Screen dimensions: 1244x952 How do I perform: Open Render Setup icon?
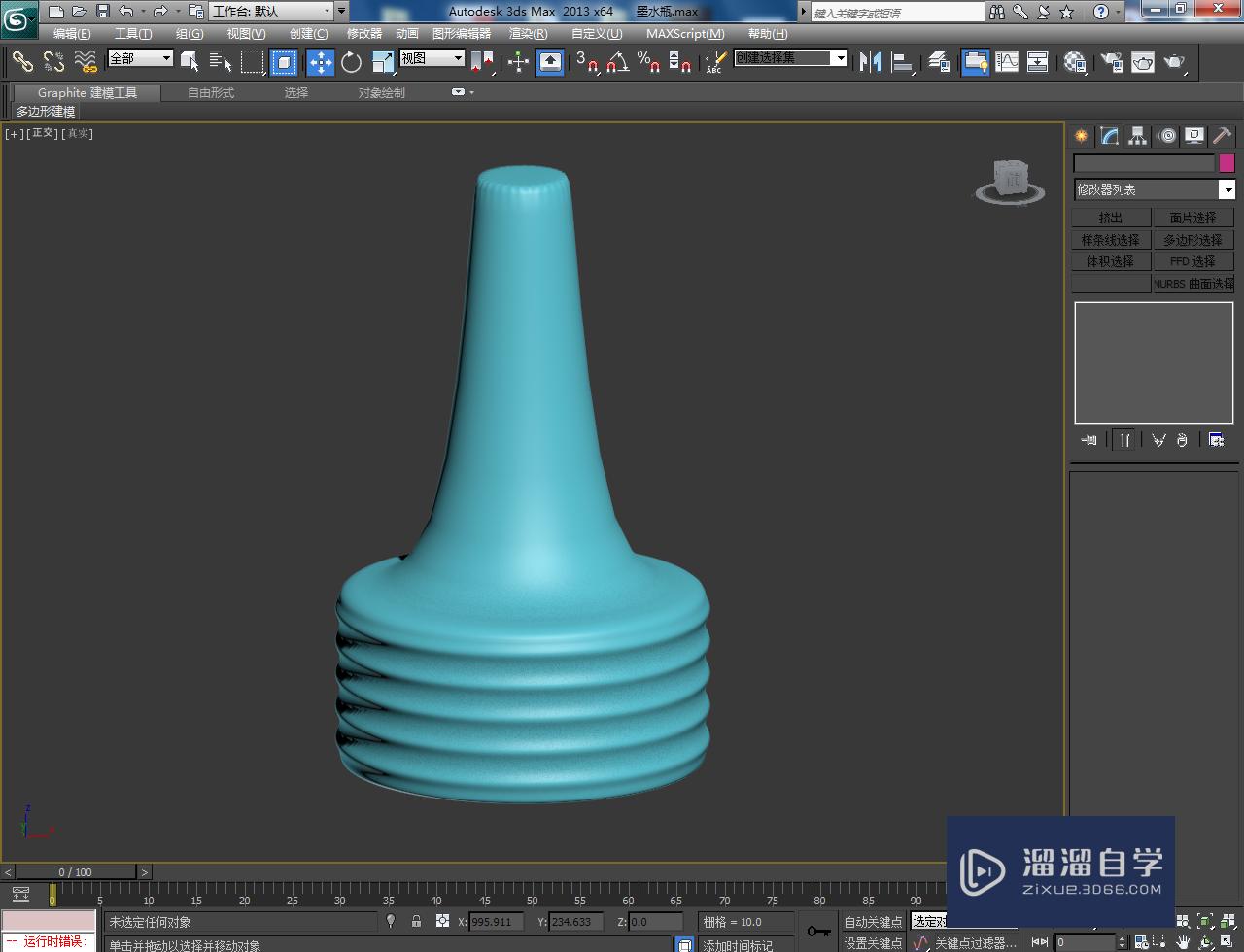pyautogui.click(x=1111, y=62)
